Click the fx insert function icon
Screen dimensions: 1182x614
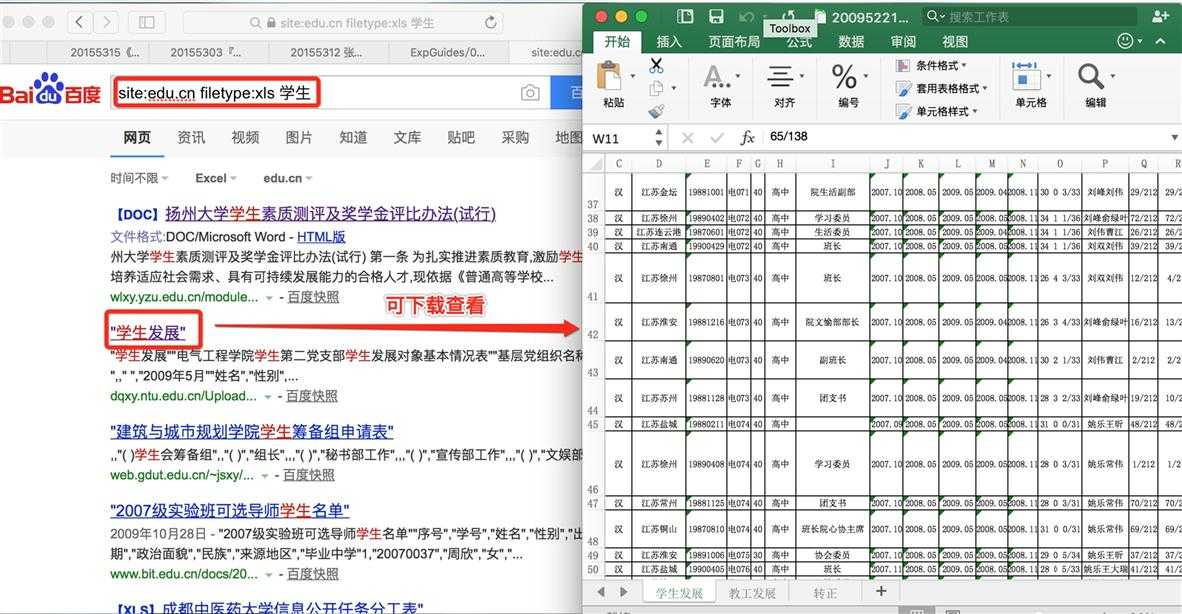point(747,137)
